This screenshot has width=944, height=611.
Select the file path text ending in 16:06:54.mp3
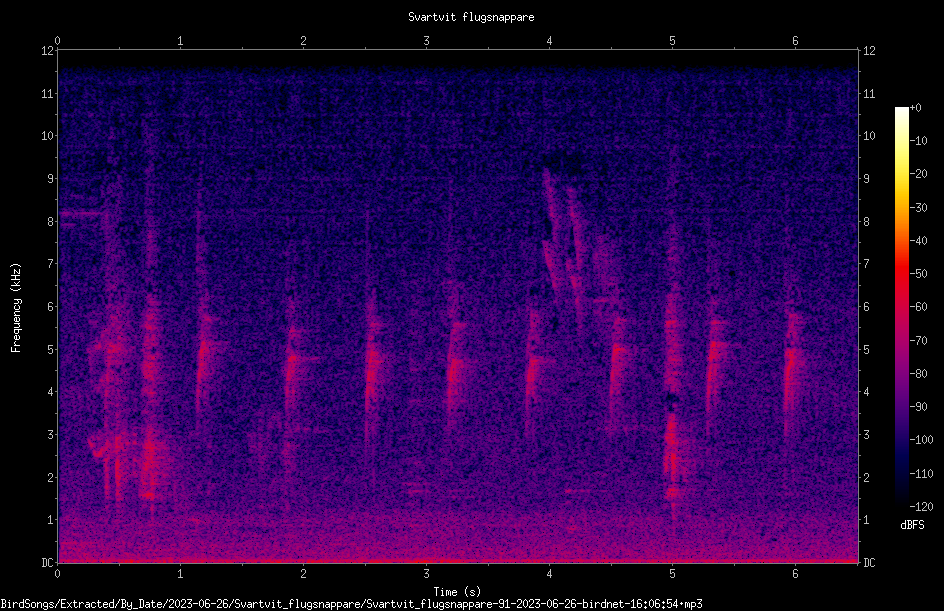[352, 604]
